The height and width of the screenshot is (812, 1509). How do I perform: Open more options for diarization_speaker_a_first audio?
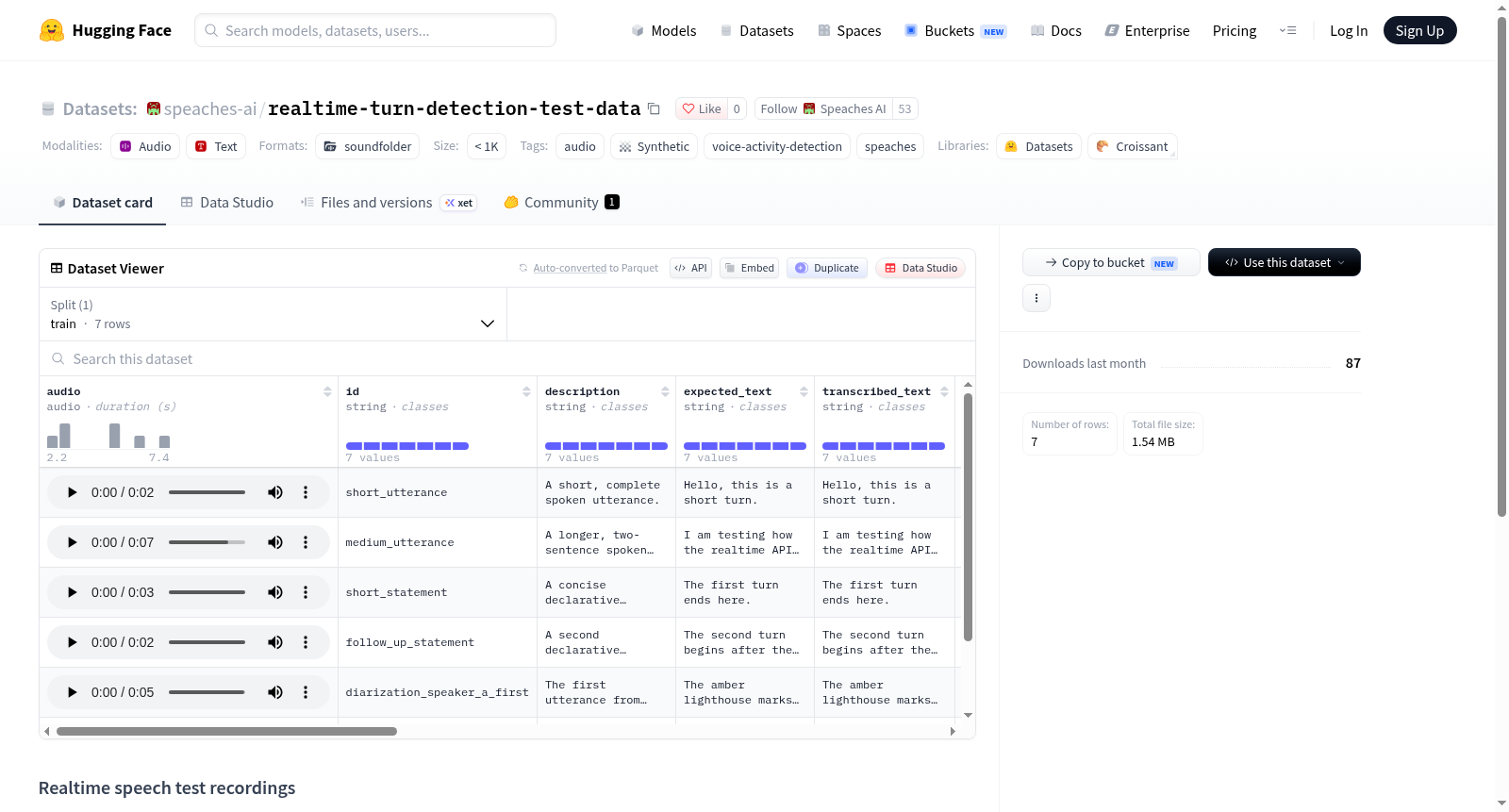click(306, 692)
